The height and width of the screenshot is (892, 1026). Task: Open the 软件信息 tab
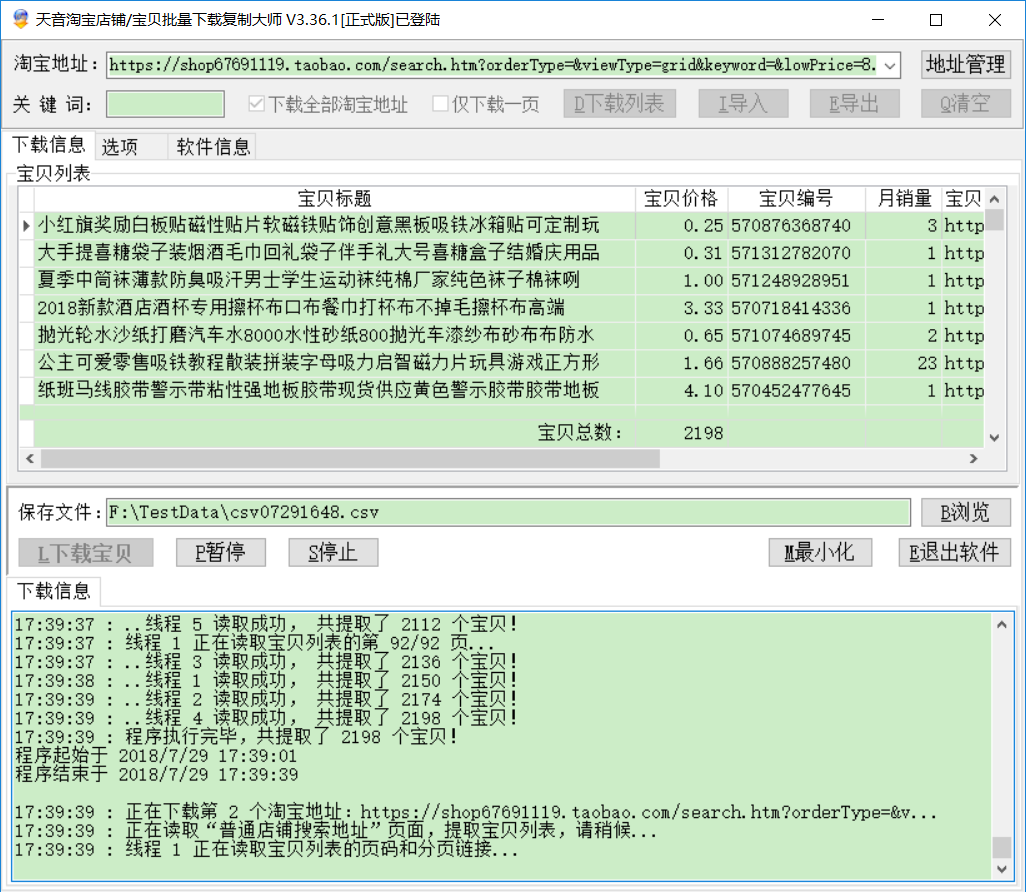(x=213, y=147)
